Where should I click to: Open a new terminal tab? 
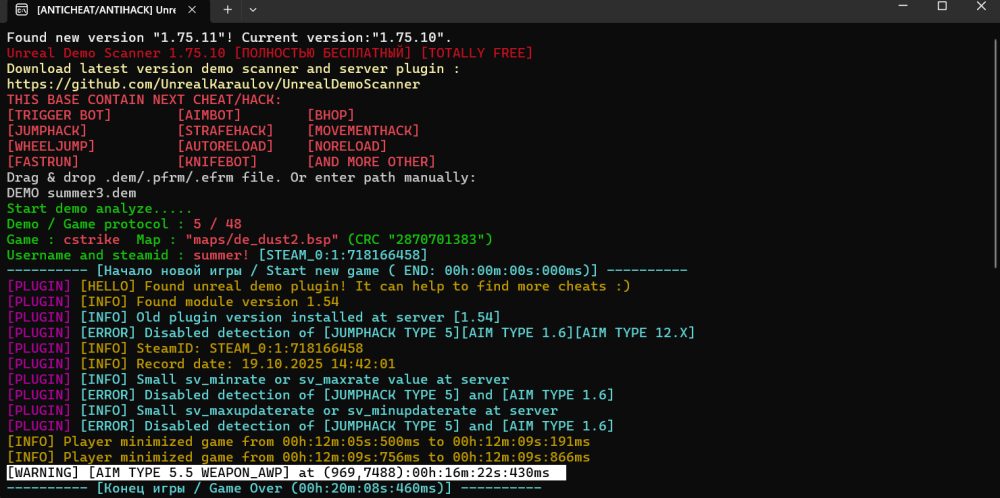(227, 9)
